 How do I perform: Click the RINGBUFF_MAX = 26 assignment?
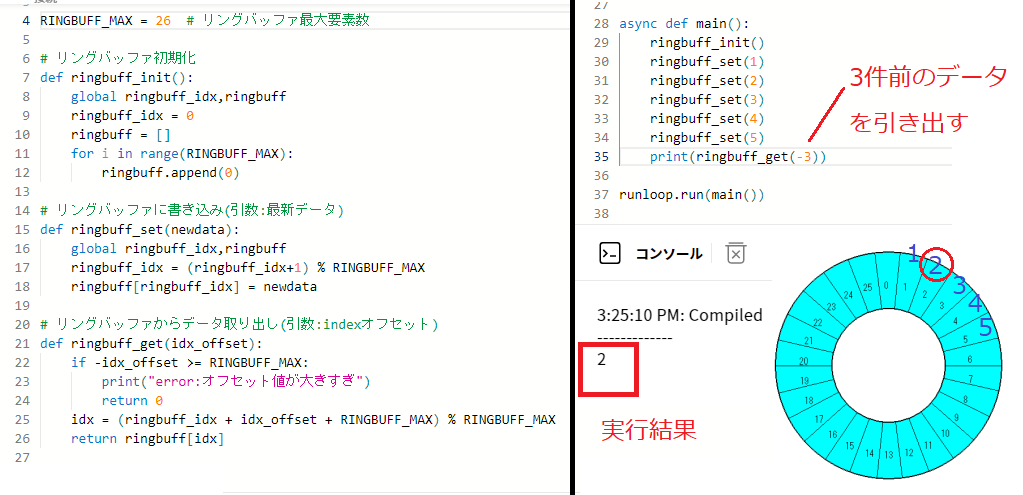98,21
